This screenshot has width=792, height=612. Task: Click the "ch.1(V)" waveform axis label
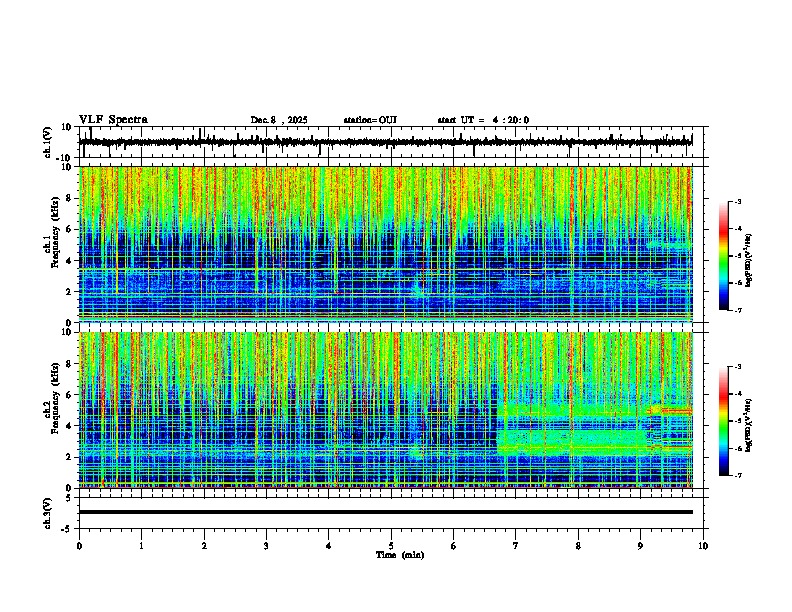click(x=48, y=142)
